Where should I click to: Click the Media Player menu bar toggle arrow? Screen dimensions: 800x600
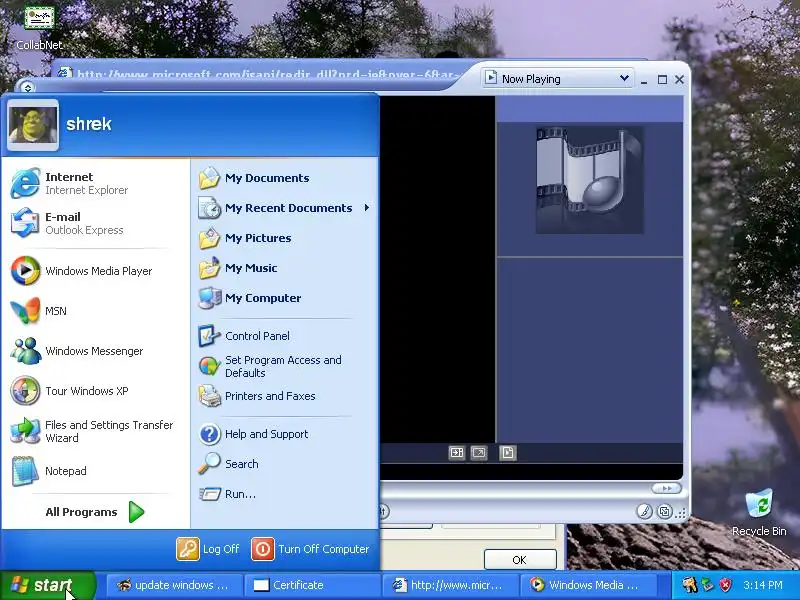click(x=28, y=87)
